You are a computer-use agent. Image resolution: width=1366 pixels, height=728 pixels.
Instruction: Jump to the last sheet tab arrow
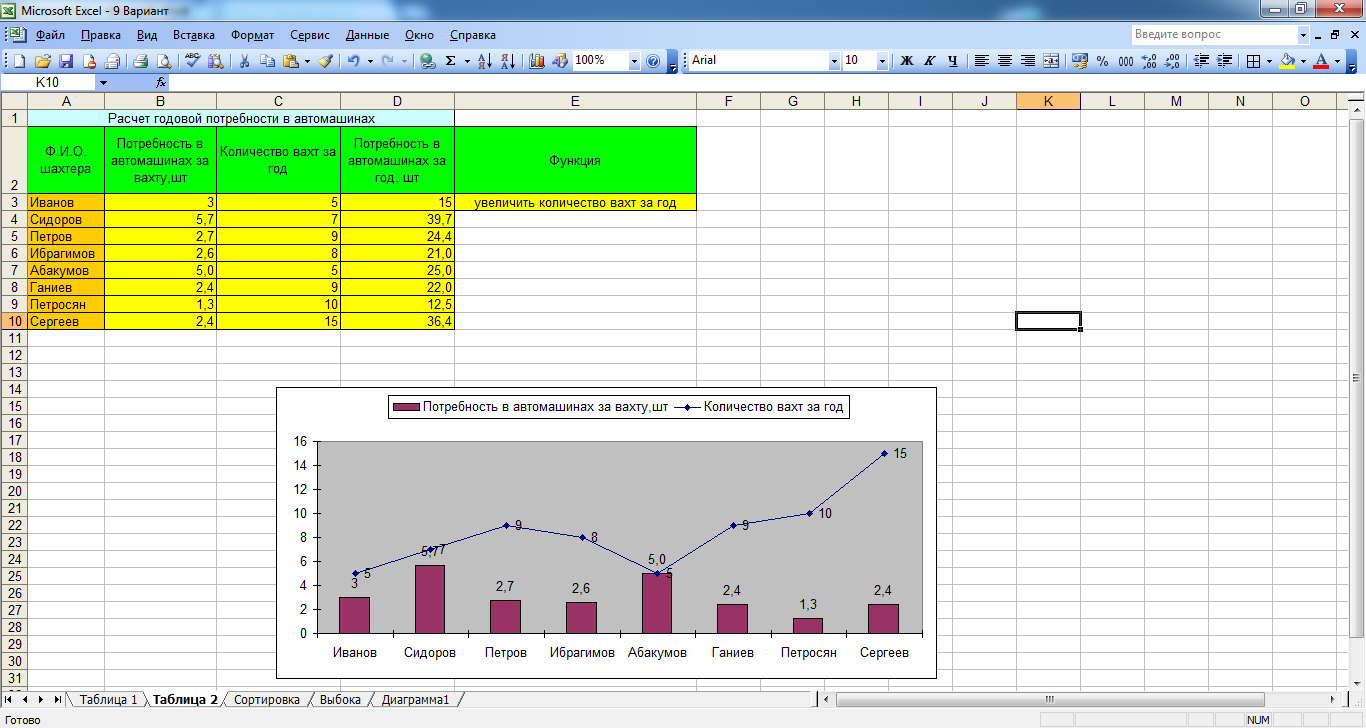(x=57, y=700)
